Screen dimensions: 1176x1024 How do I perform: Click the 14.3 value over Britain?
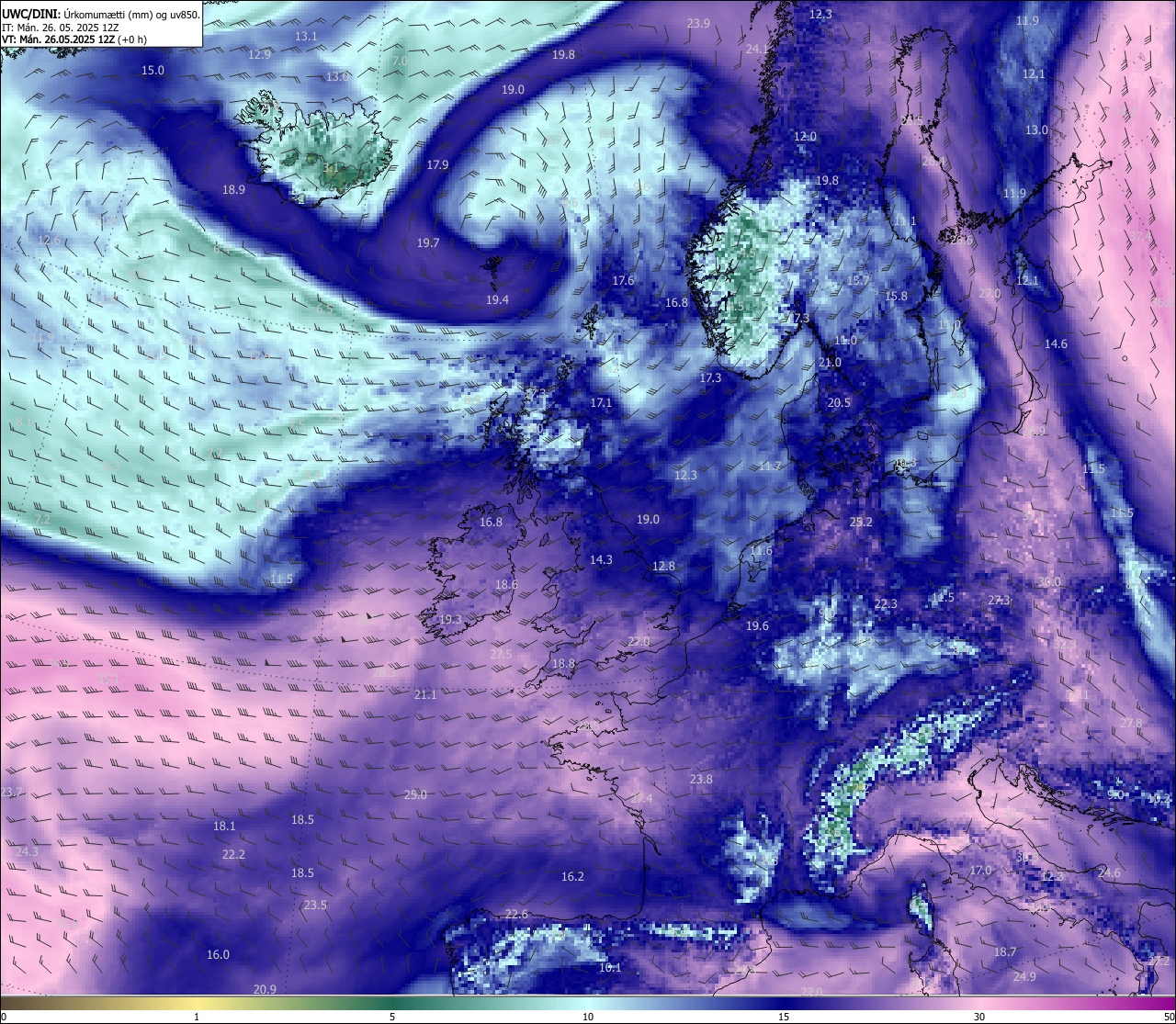(601, 560)
